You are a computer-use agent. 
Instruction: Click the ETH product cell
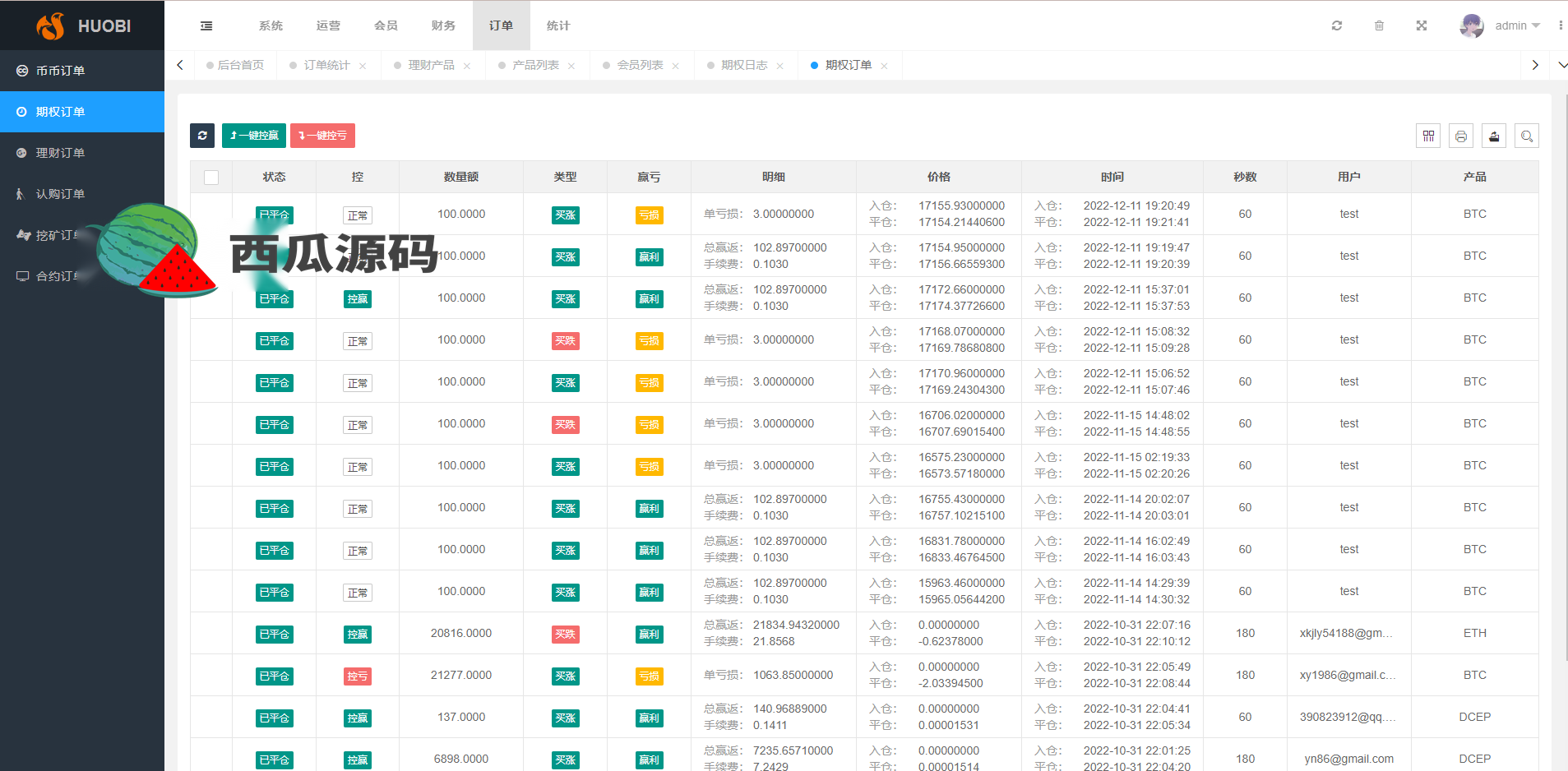(1475, 633)
